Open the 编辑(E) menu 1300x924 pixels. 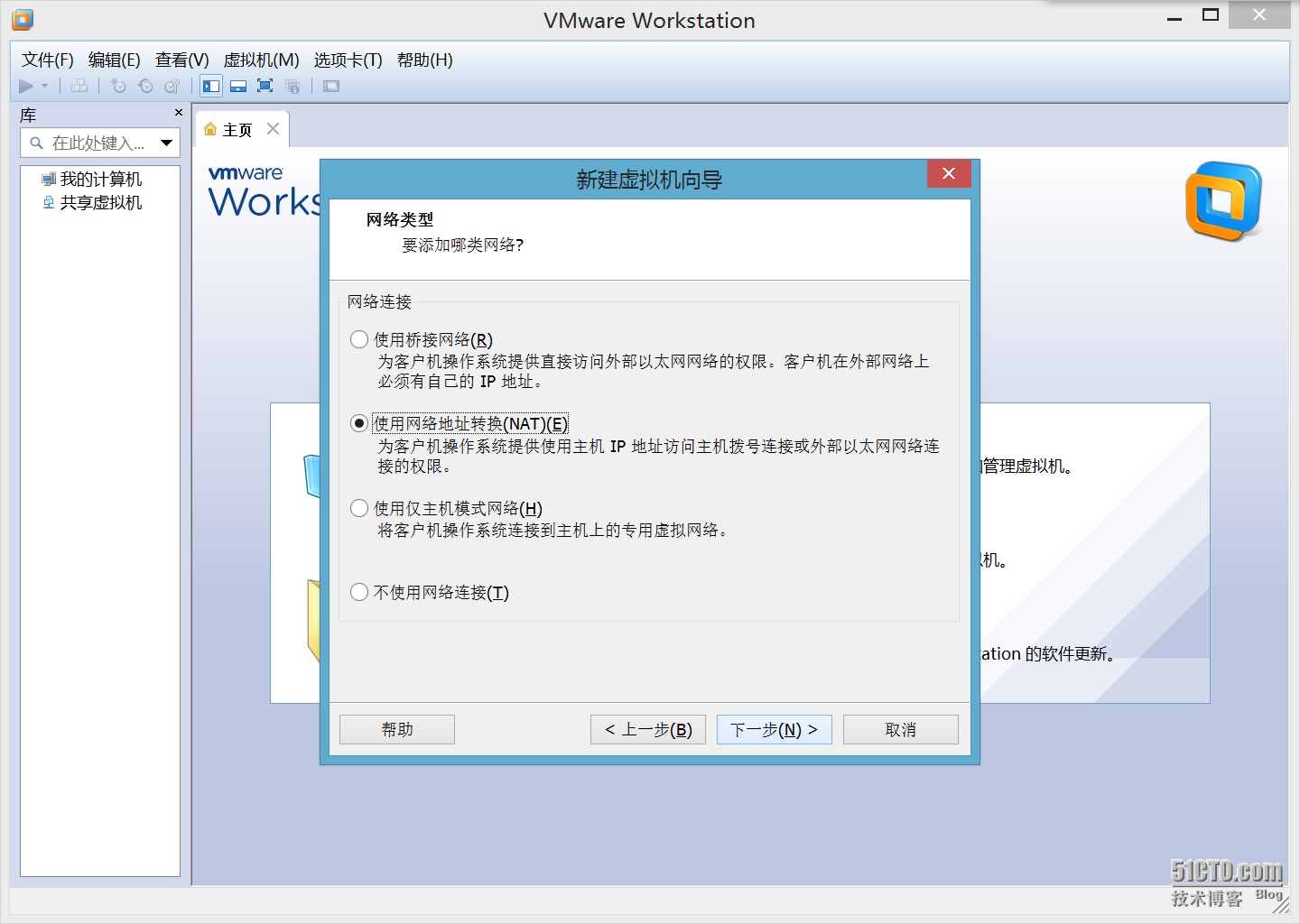tap(115, 60)
